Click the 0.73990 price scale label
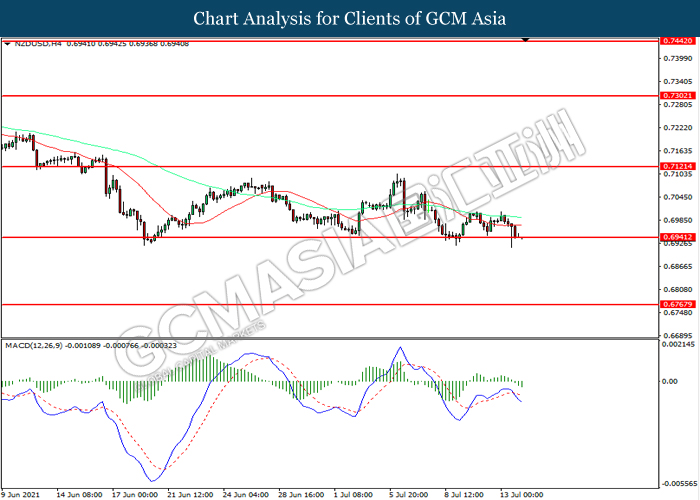The width and height of the screenshot is (700, 500). coord(678,58)
